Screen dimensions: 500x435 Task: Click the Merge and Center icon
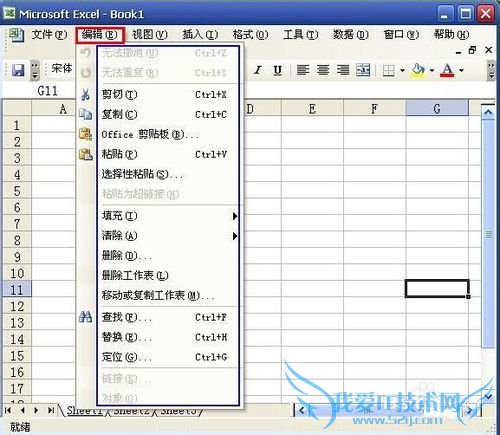click(x=363, y=70)
